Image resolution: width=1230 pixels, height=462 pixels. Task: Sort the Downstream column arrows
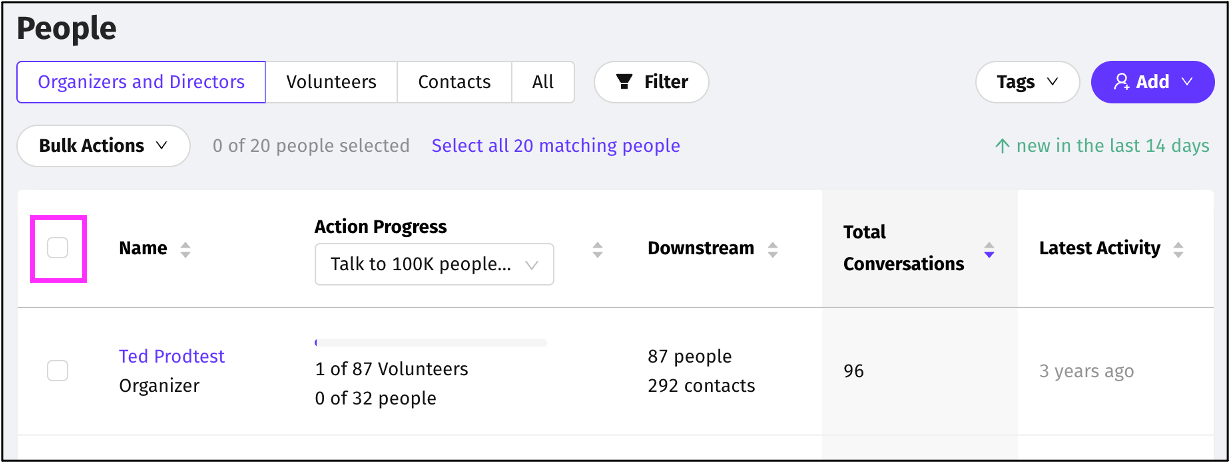click(x=772, y=249)
